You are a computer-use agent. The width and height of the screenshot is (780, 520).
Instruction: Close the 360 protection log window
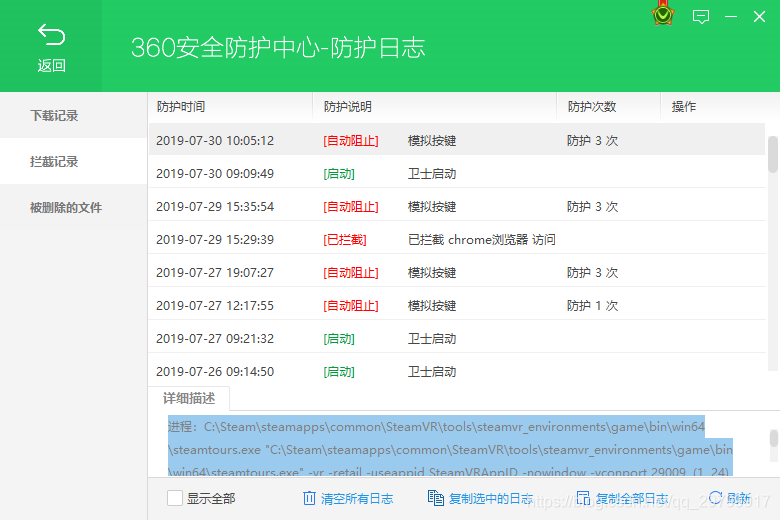pos(759,17)
